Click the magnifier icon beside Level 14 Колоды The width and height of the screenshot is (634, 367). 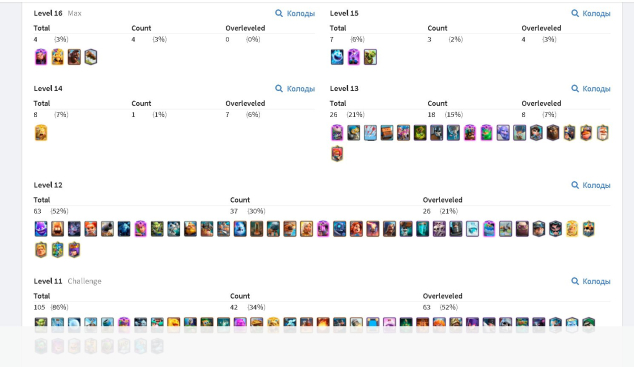pos(279,88)
